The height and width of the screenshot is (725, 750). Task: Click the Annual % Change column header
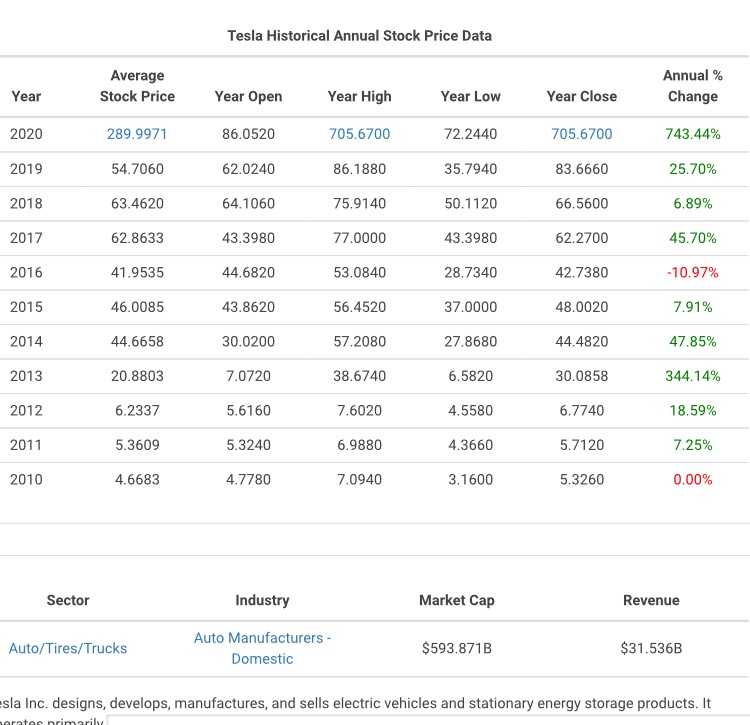click(x=693, y=86)
